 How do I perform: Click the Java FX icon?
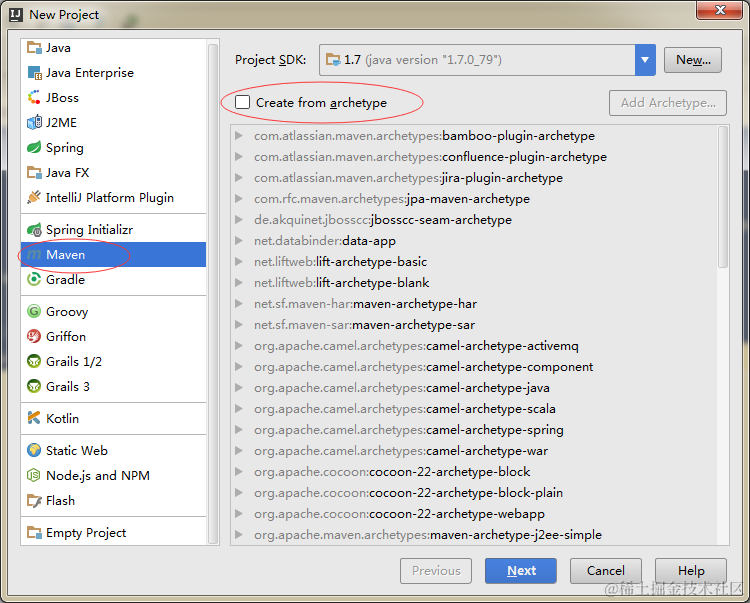point(34,172)
